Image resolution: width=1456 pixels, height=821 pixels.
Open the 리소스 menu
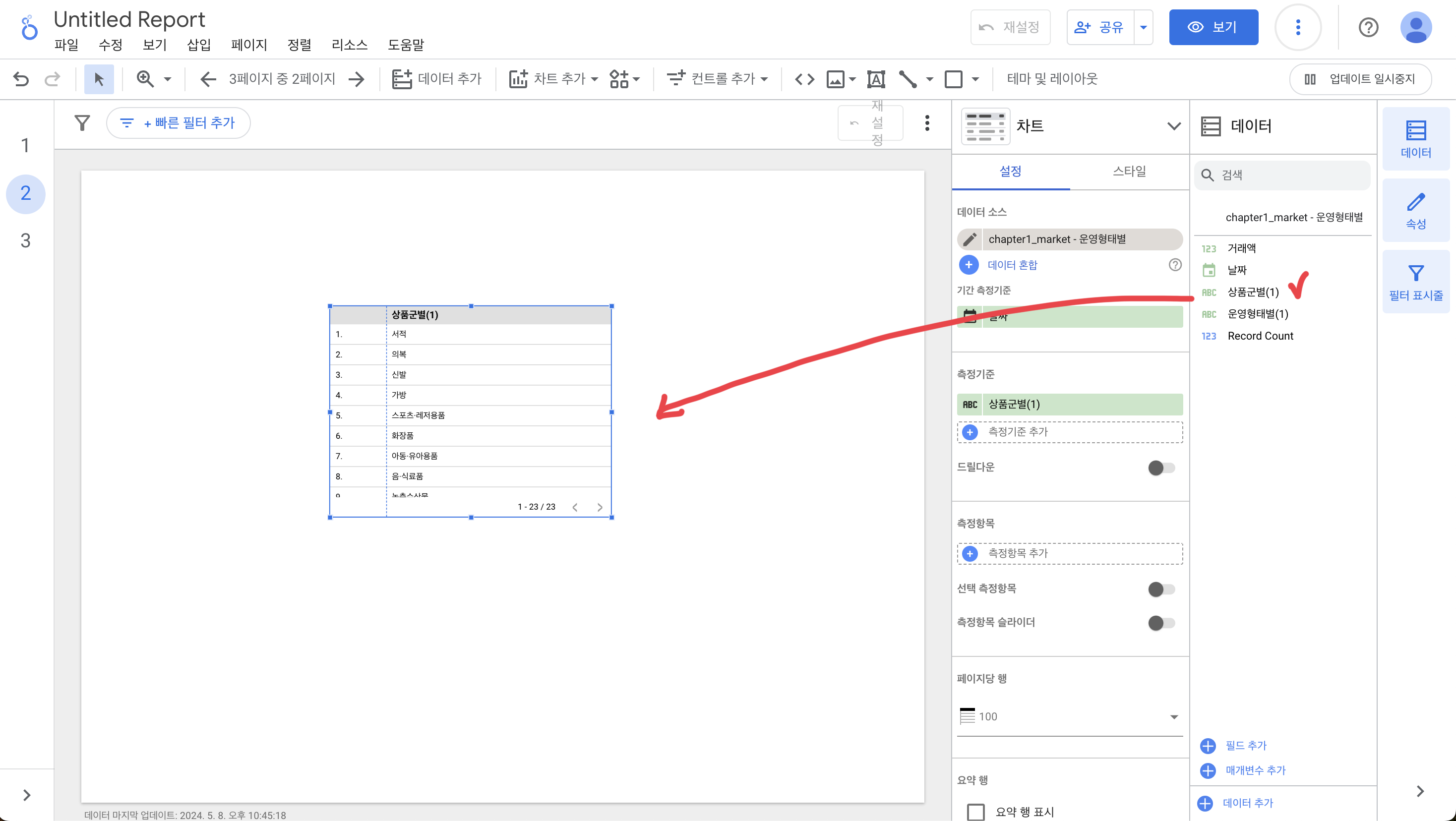pyautogui.click(x=349, y=45)
